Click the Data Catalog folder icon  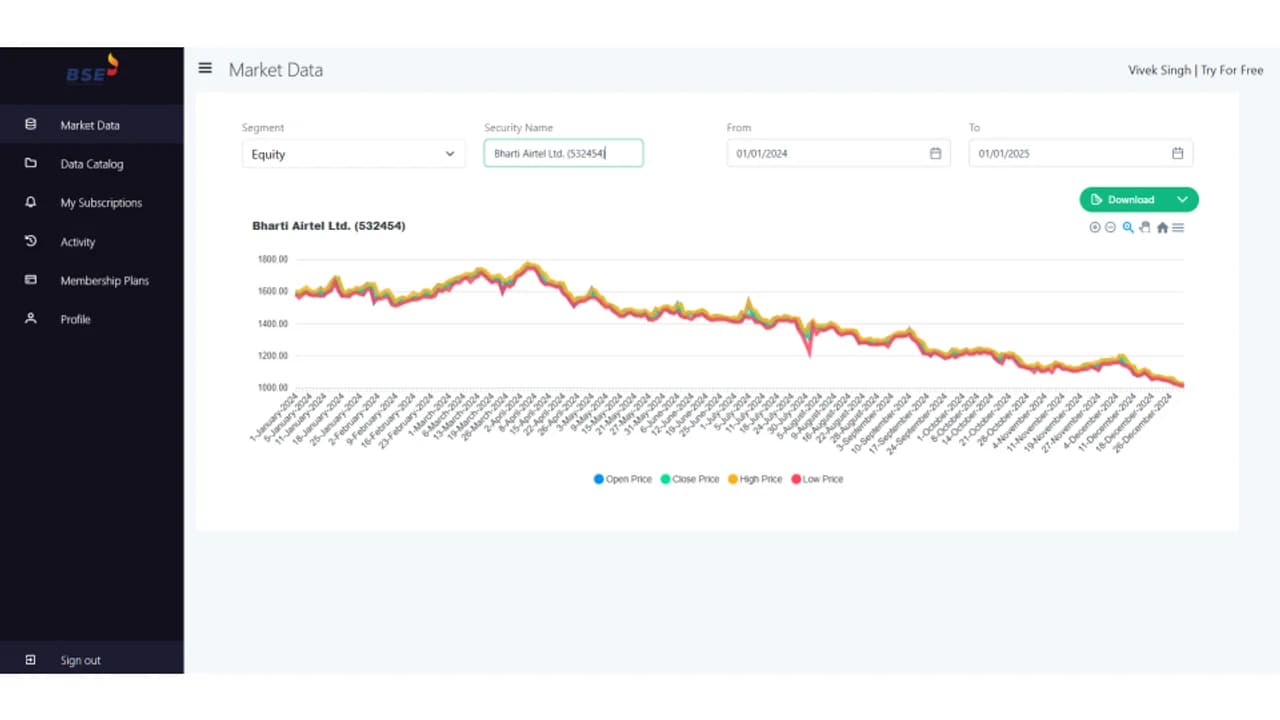[30, 163]
